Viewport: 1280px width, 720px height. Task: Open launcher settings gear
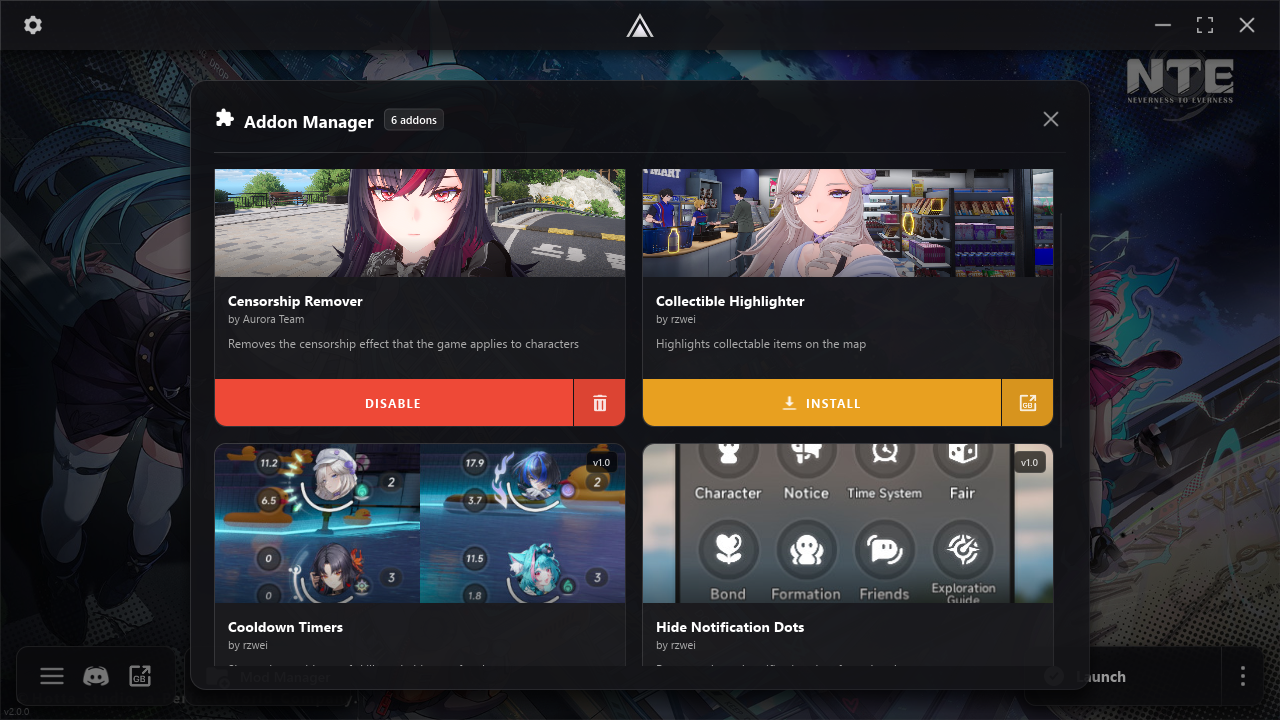point(33,25)
